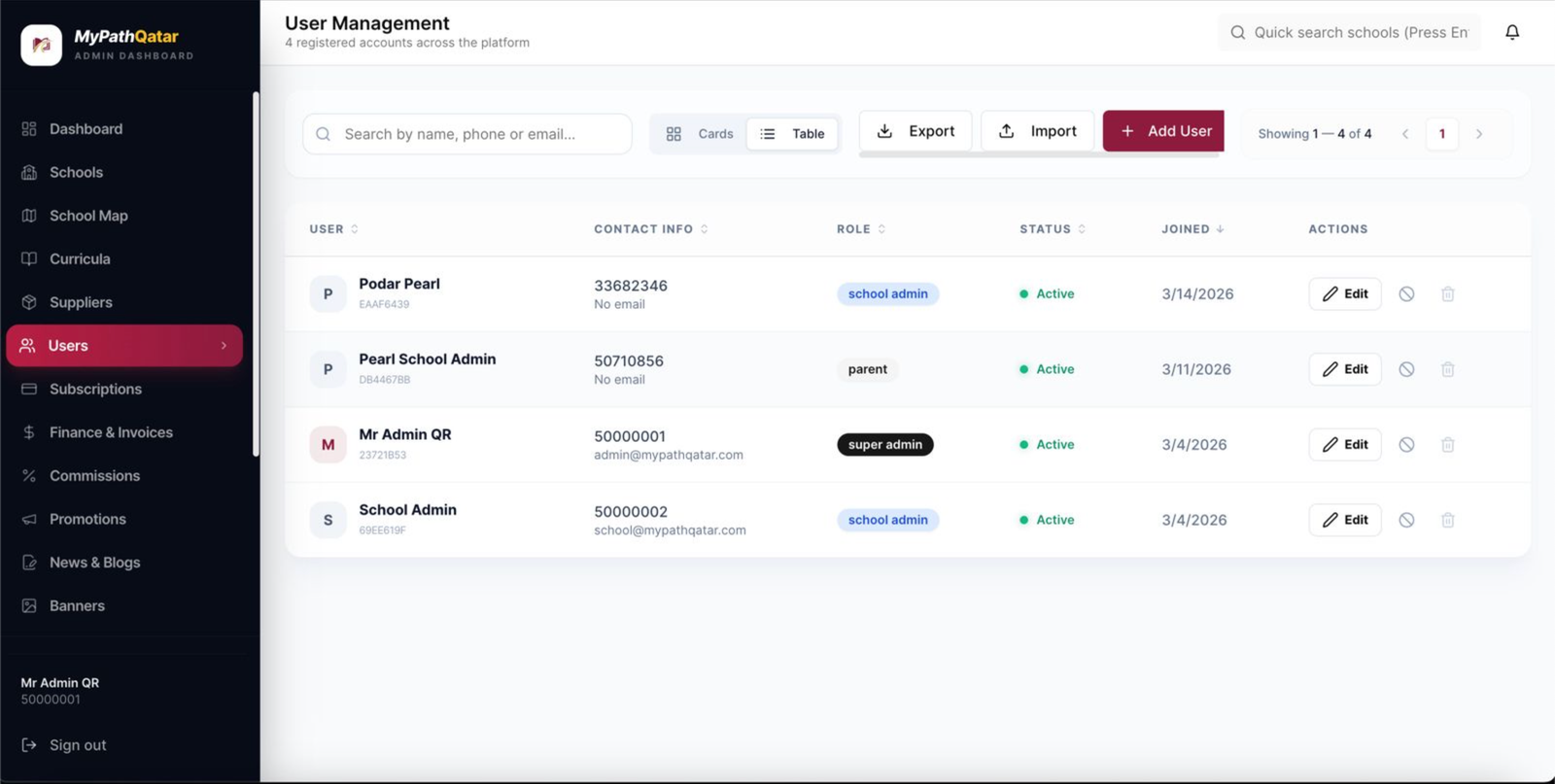
Task: Expand the Users sidebar chevron
Action: [x=224, y=346]
